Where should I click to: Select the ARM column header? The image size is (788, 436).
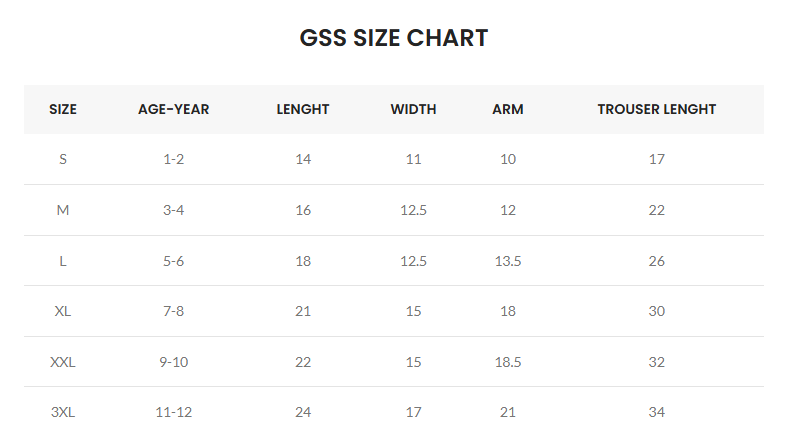pyautogui.click(x=508, y=110)
